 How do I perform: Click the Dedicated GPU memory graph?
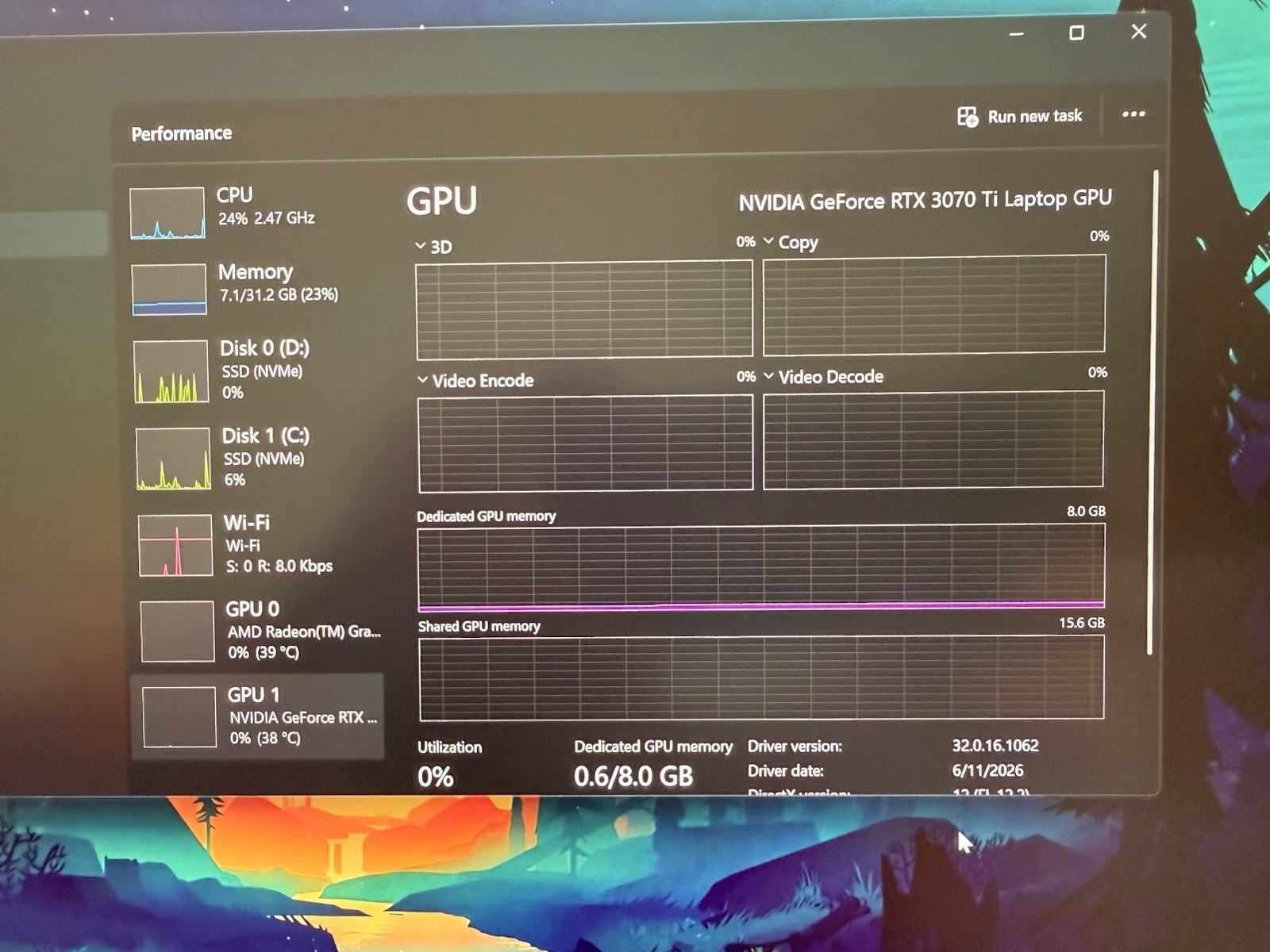pos(761,567)
